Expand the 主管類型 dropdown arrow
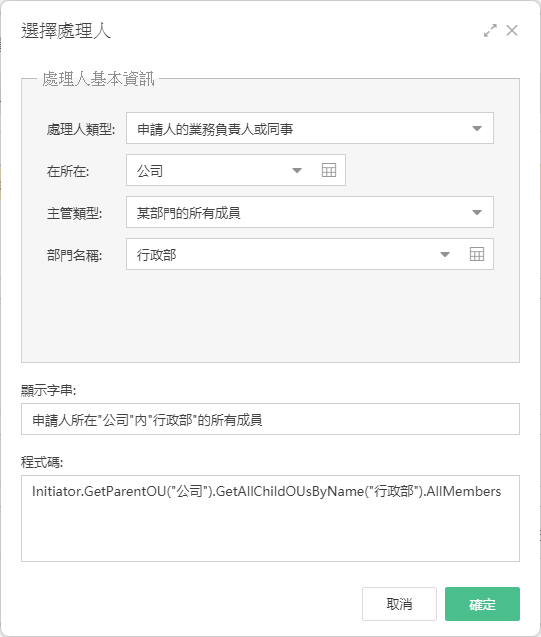The width and height of the screenshot is (541, 637). (x=477, y=212)
